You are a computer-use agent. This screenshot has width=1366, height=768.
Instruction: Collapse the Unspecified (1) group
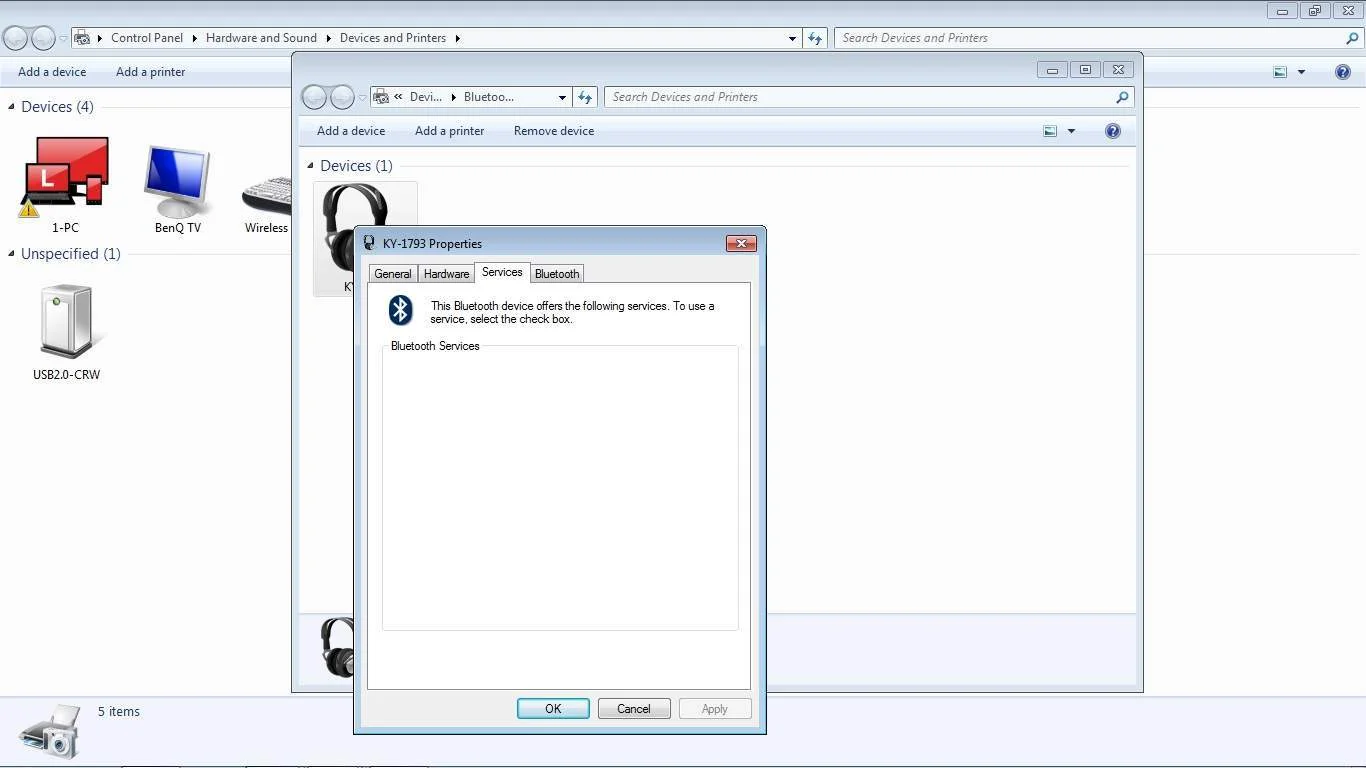click(x=12, y=254)
